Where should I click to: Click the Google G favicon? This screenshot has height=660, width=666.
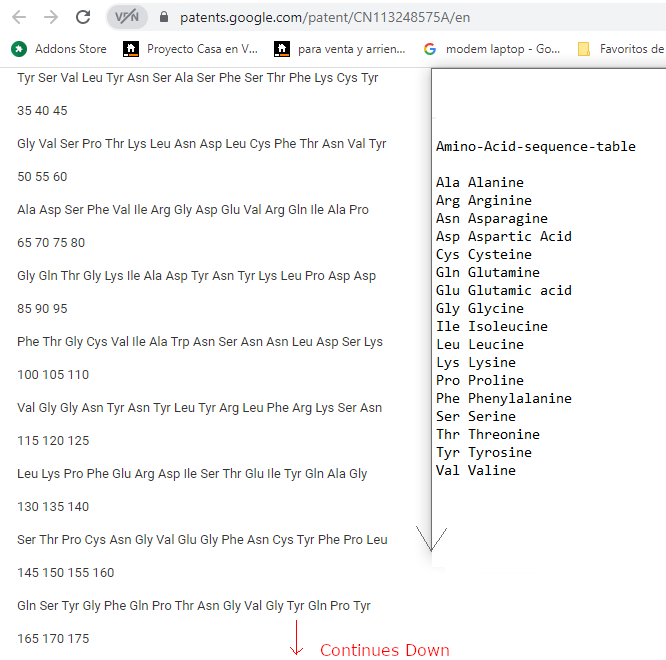[x=430, y=48]
